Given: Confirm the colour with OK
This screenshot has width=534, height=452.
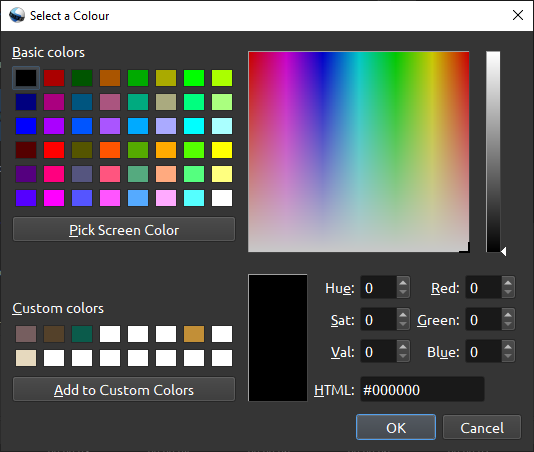Looking at the screenshot, I should click(x=396, y=427).
